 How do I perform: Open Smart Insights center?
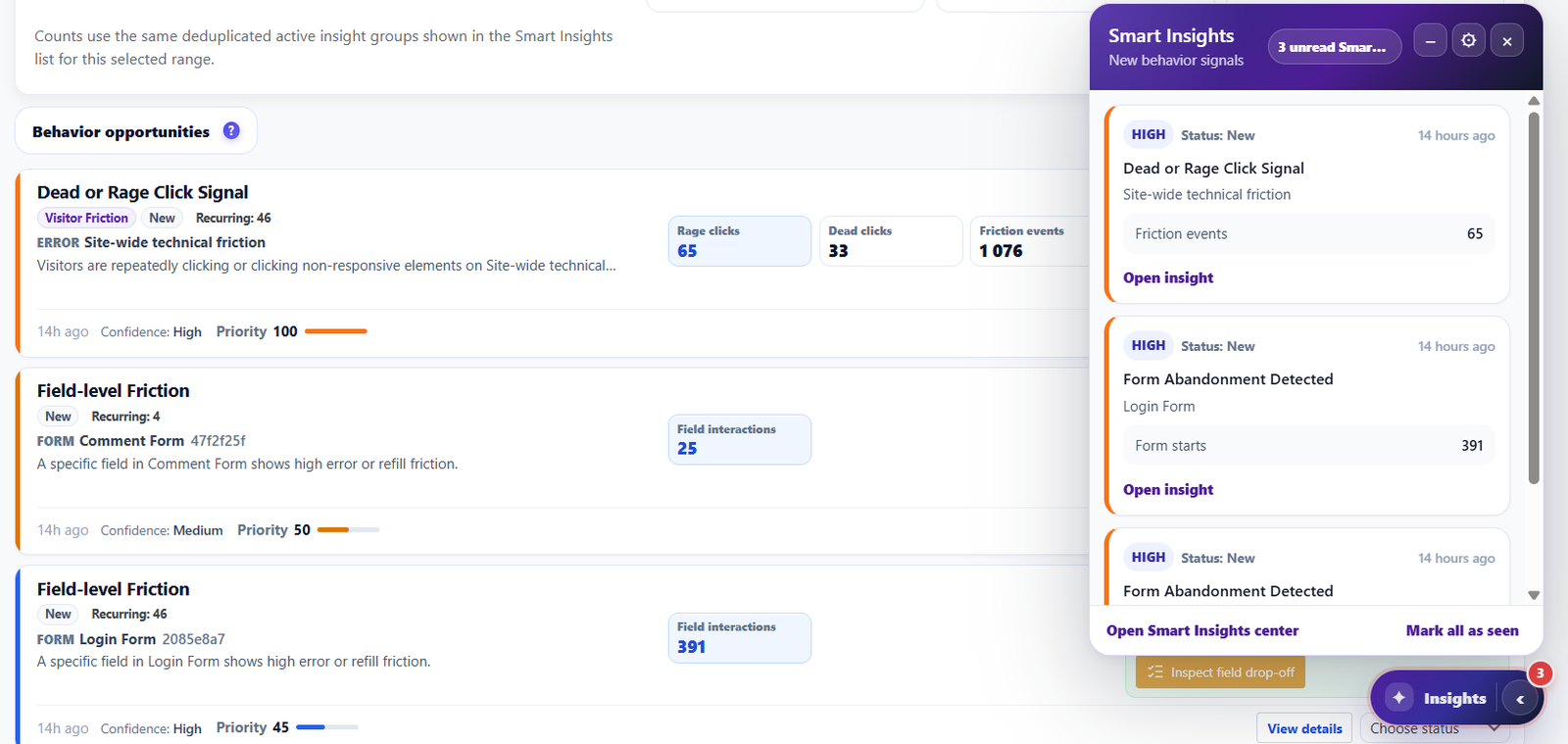pos(1202,630)
